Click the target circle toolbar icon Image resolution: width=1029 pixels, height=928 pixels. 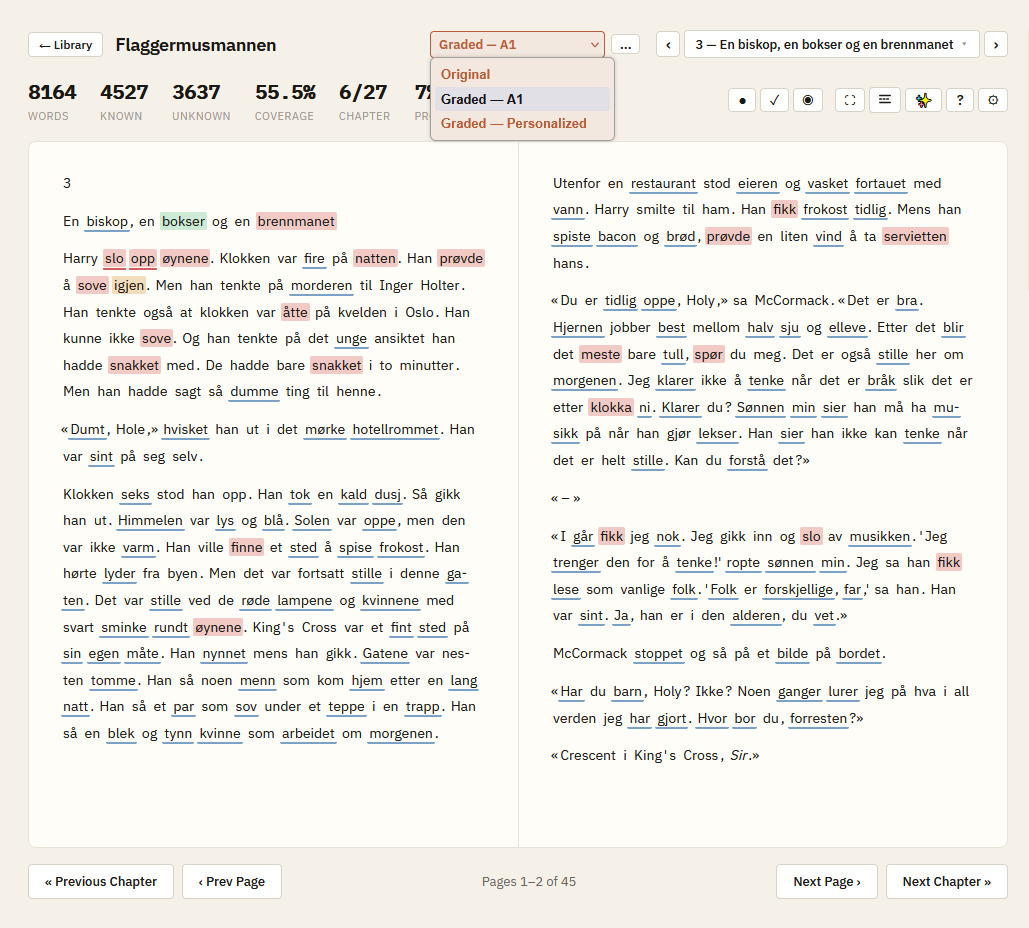[x=808, y=100]
